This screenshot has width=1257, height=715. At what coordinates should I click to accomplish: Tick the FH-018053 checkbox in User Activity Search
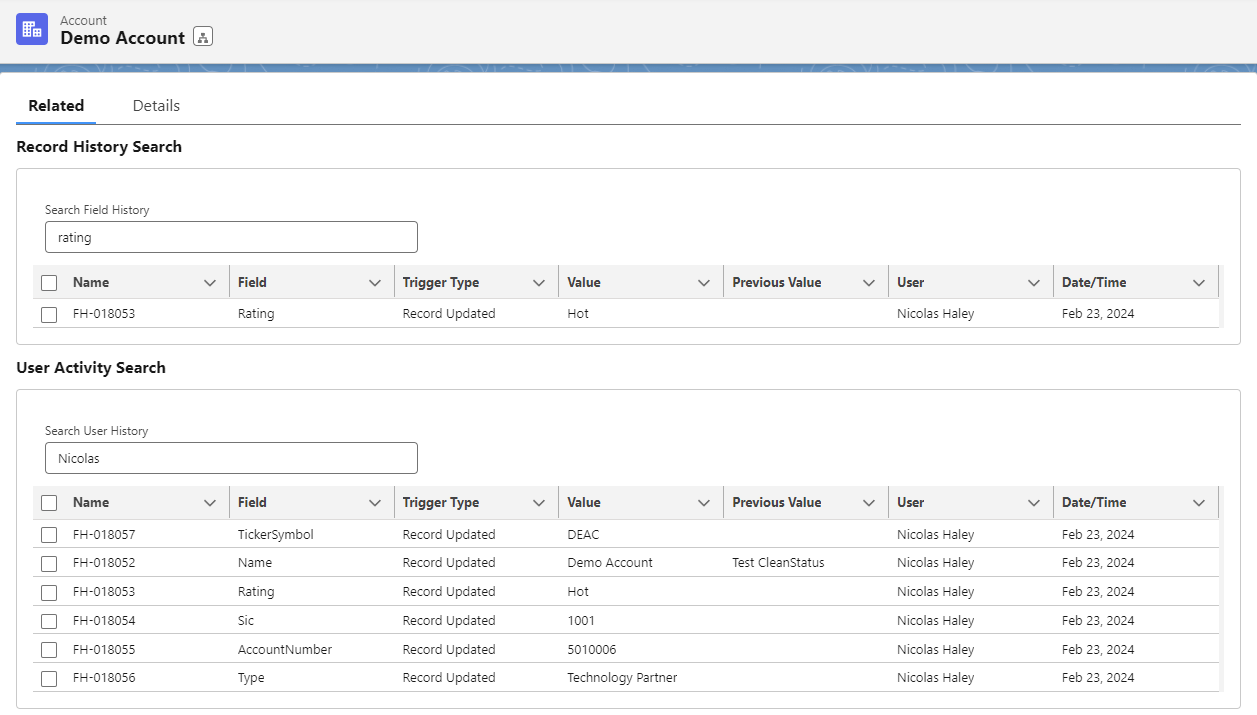click(49, 592)
